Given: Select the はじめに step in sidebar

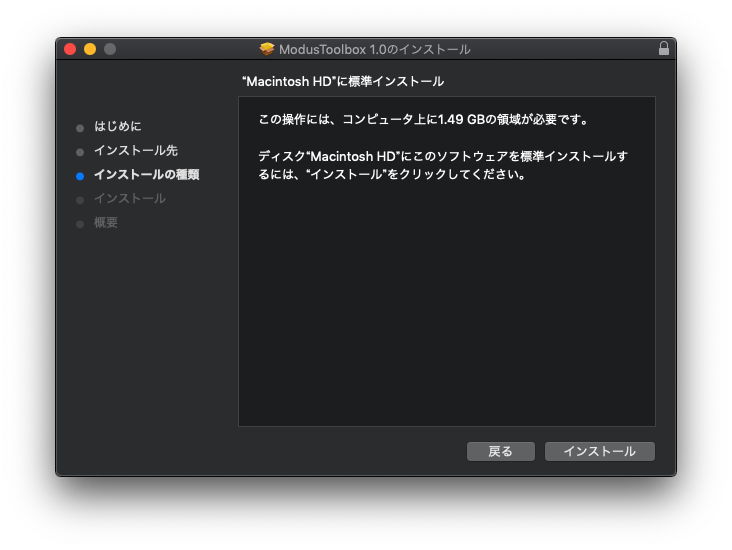Looking at the screenshot, I should pos(118,126).
